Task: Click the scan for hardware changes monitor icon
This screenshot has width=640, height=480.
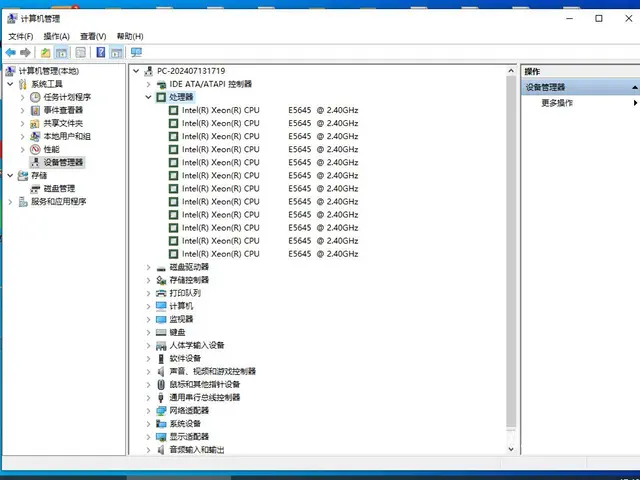Action: click(x=136, y=52)
